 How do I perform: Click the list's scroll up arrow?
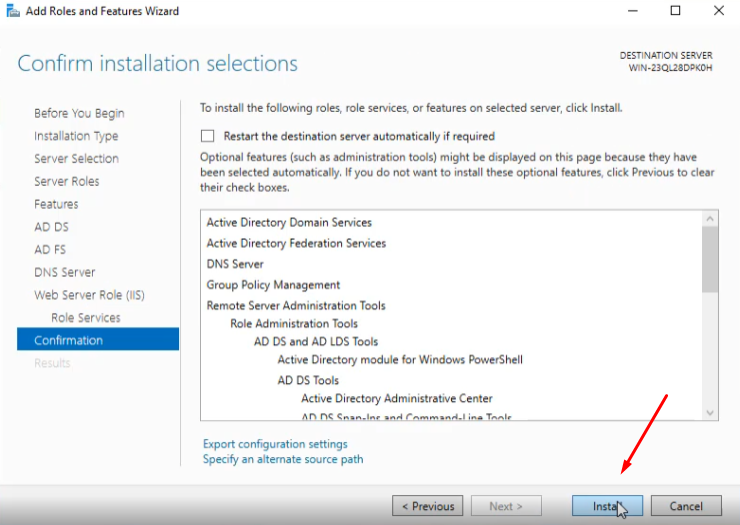pos(710,219)
